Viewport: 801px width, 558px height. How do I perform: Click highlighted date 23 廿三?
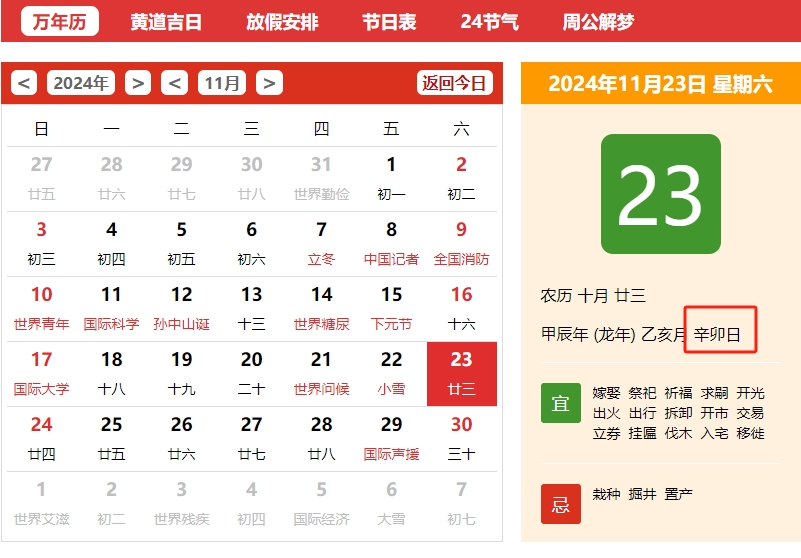[462, 374]
